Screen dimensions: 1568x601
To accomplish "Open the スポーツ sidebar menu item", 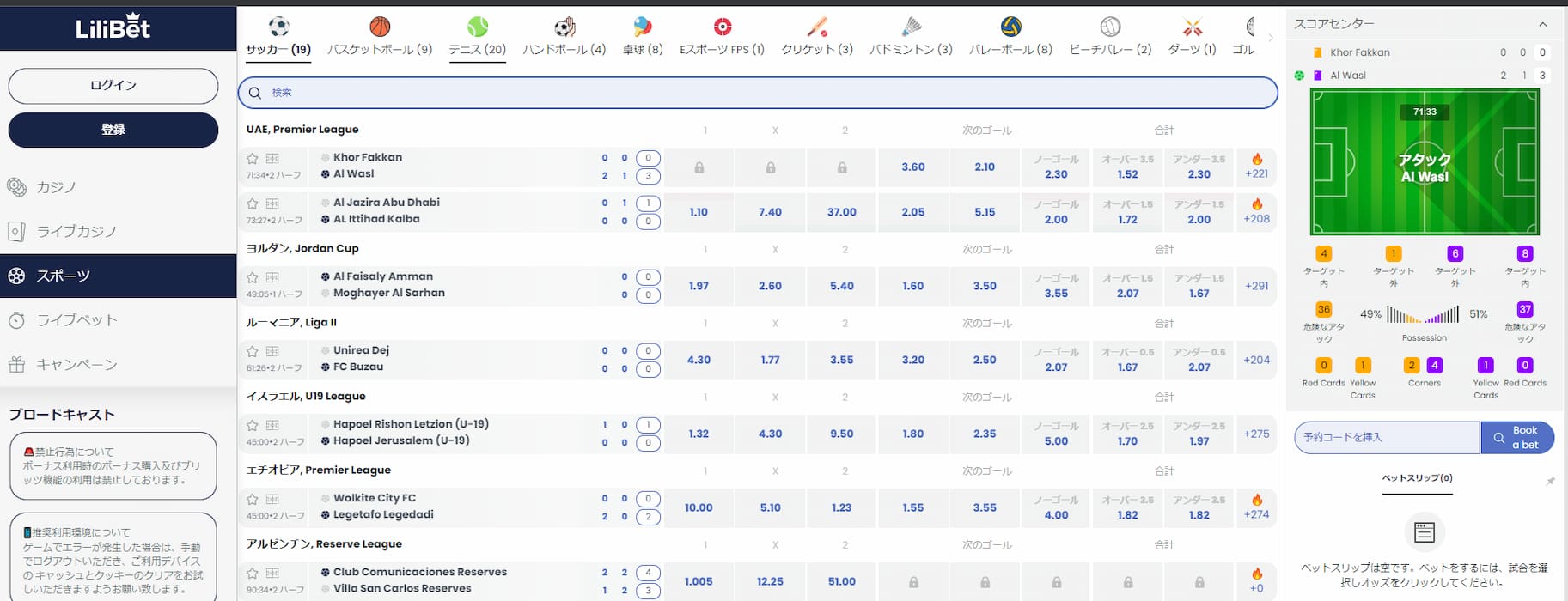I will tap(119, 276).
